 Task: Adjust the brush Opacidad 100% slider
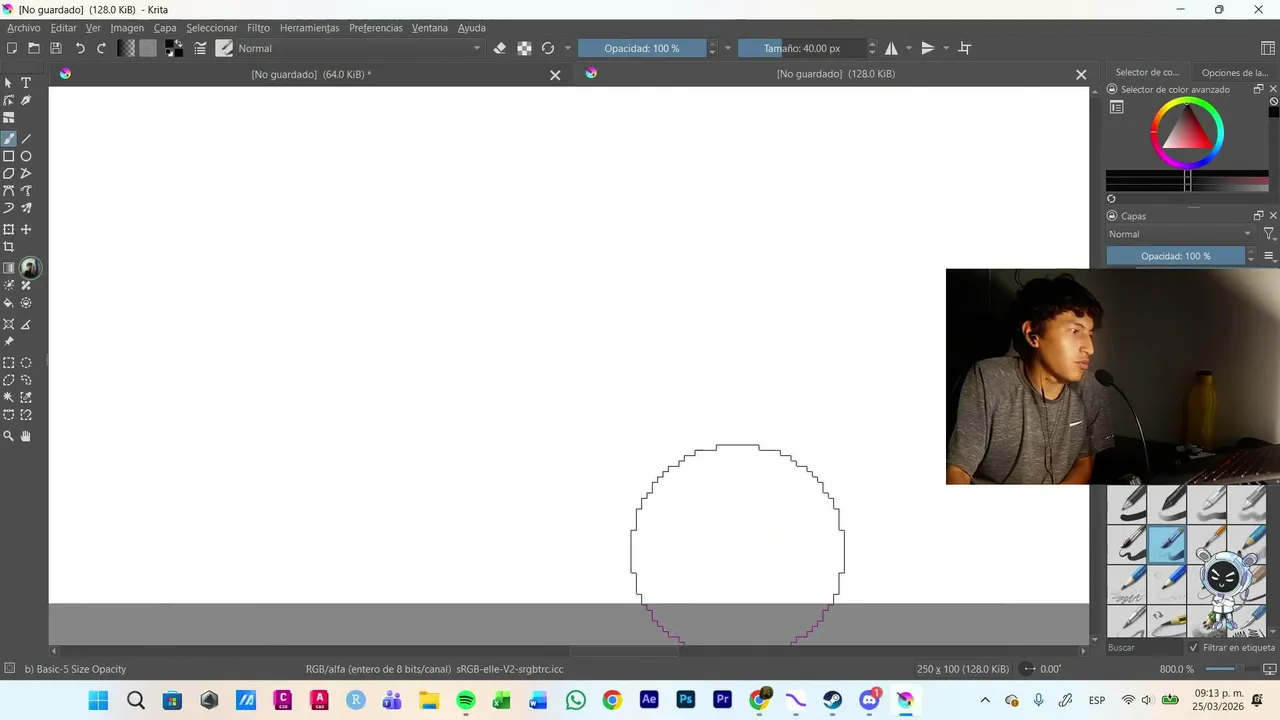click(x=642, y=48)
